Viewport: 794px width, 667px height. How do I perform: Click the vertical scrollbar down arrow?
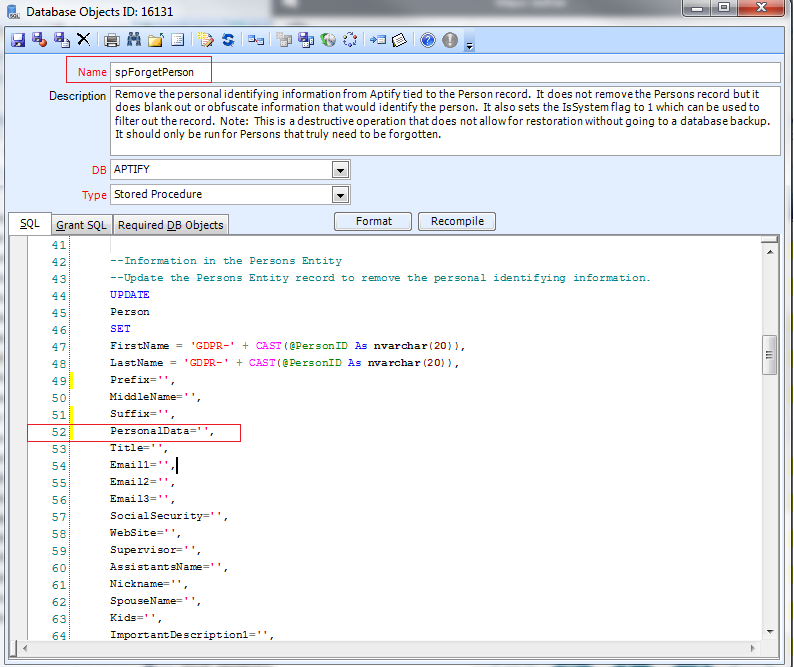(770, 632)
